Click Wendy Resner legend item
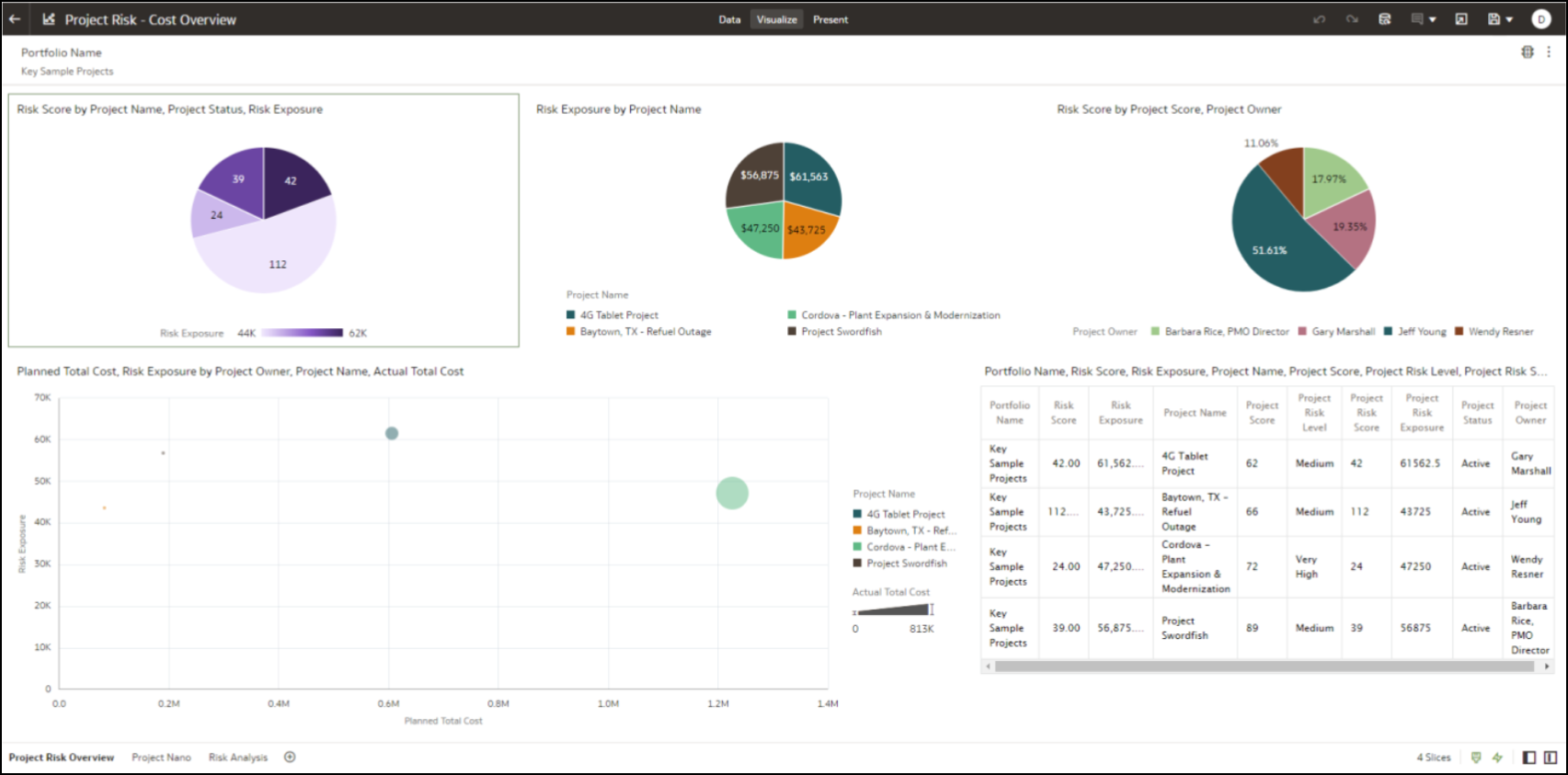Viewport: 1568px width, 775px height. tap(1494, 332)
